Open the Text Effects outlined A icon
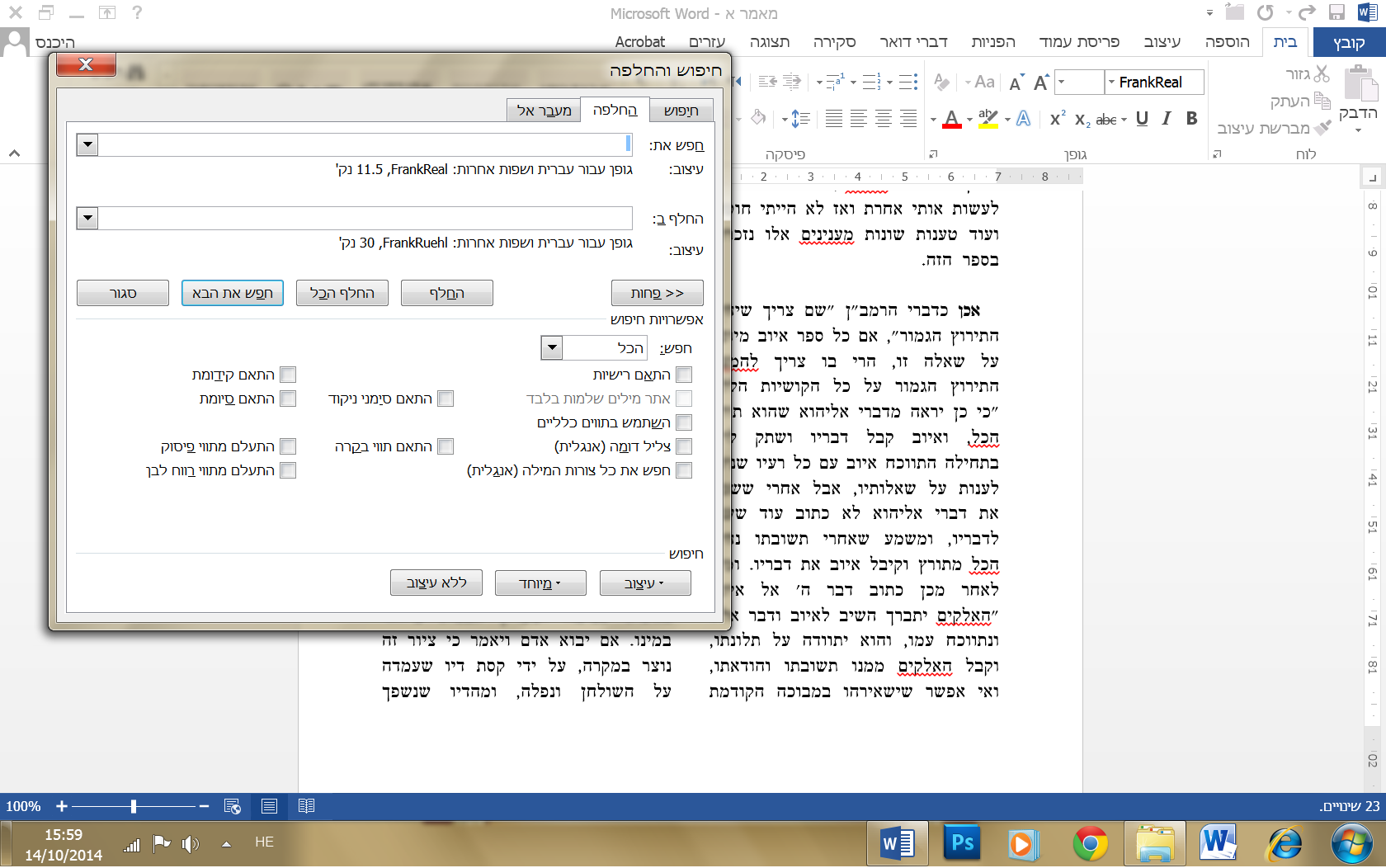1386x868 pixels. [1023, 119]
